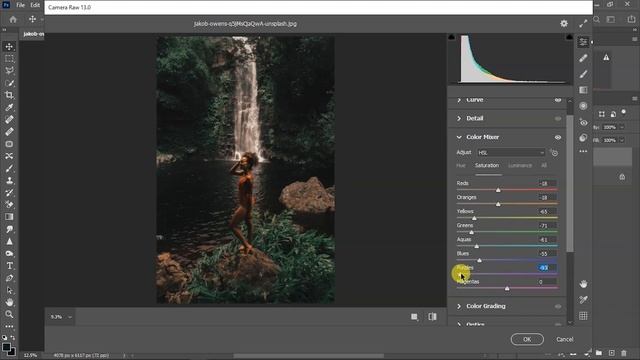Image resolution: width=640 pixels, height=360 pixels.
Task: Open the Presets overlapping circles icon
Action: click(583, 138)
